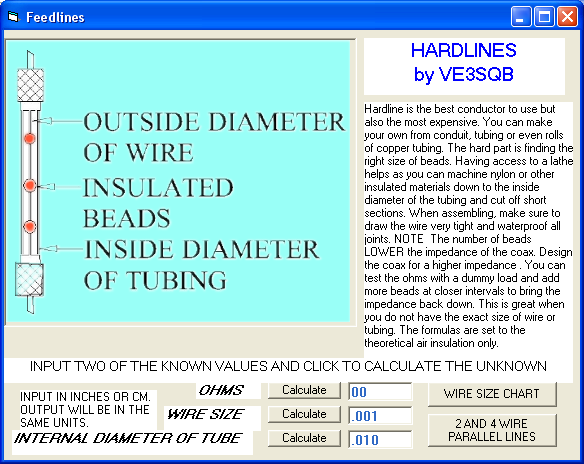
Task: Click the bottom red insulated bead
Action: [30, 226]
